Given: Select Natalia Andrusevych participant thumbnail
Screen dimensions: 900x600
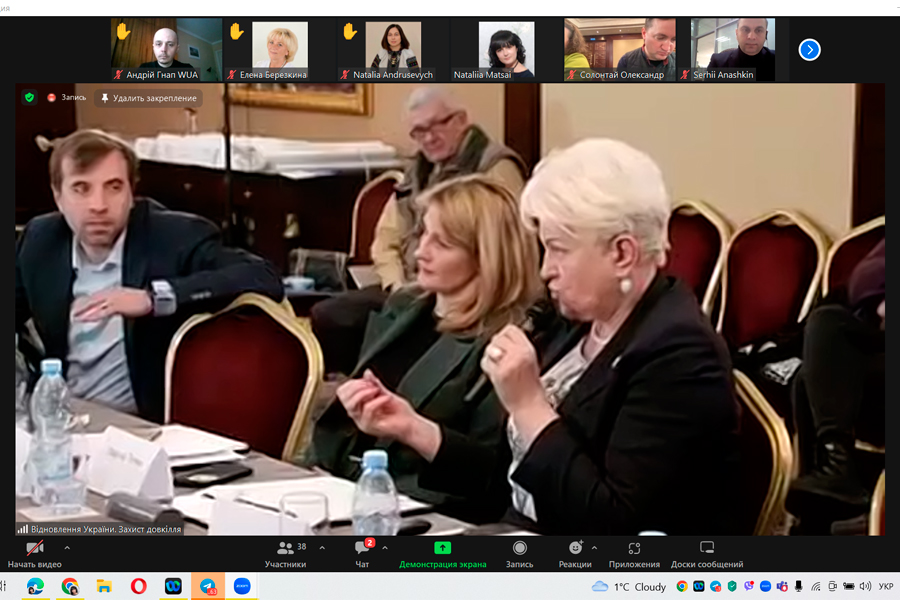Looking at the screenshot, I should point(393,49).
